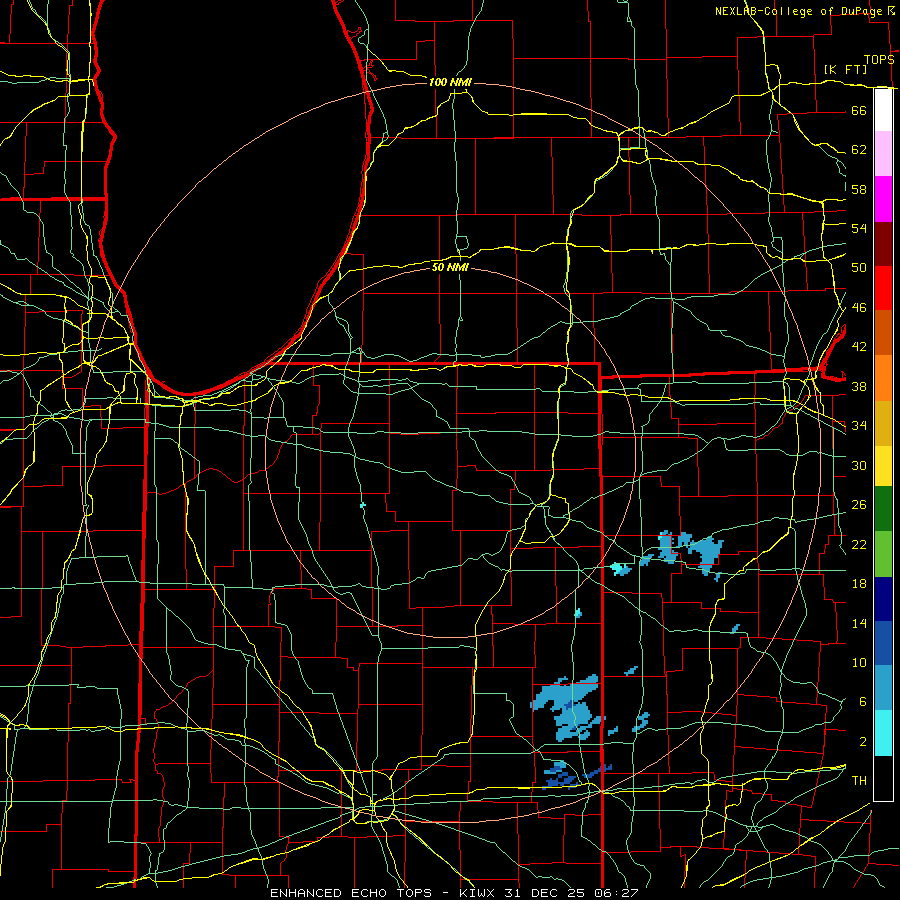Click the yellow legend color swatch
Screen dimensions: 900x900
(x=883, y=466)
